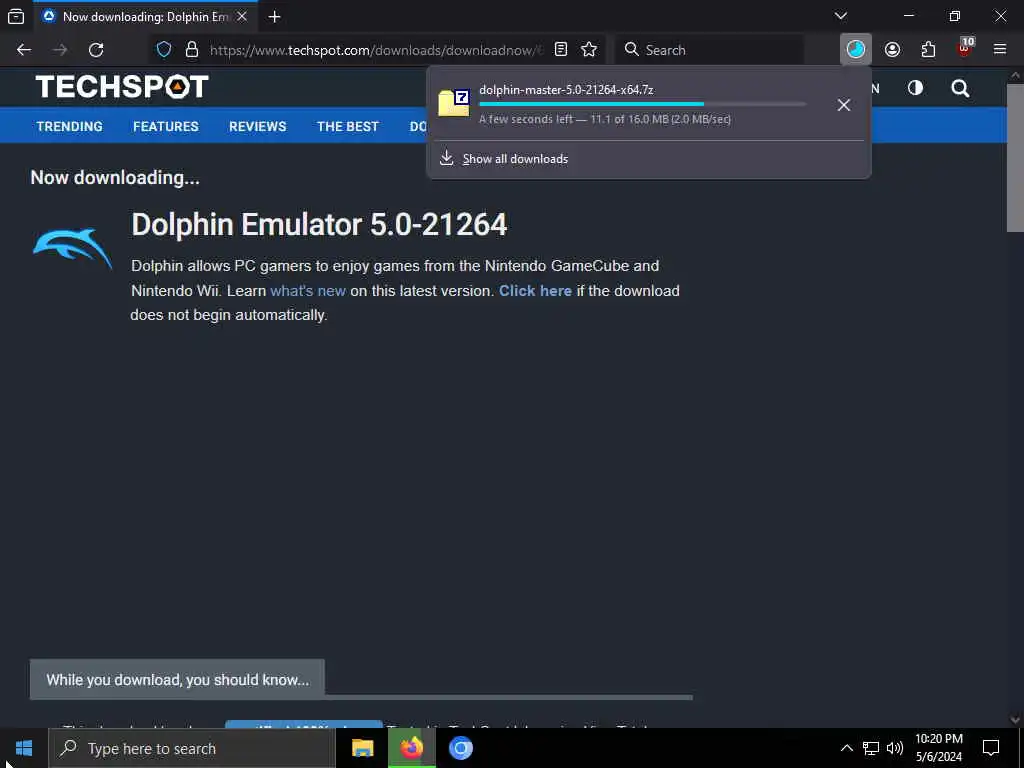This screenshot has width=1024, height=768.
Task: Click here to restart the download
Action: tap(535, 291)
